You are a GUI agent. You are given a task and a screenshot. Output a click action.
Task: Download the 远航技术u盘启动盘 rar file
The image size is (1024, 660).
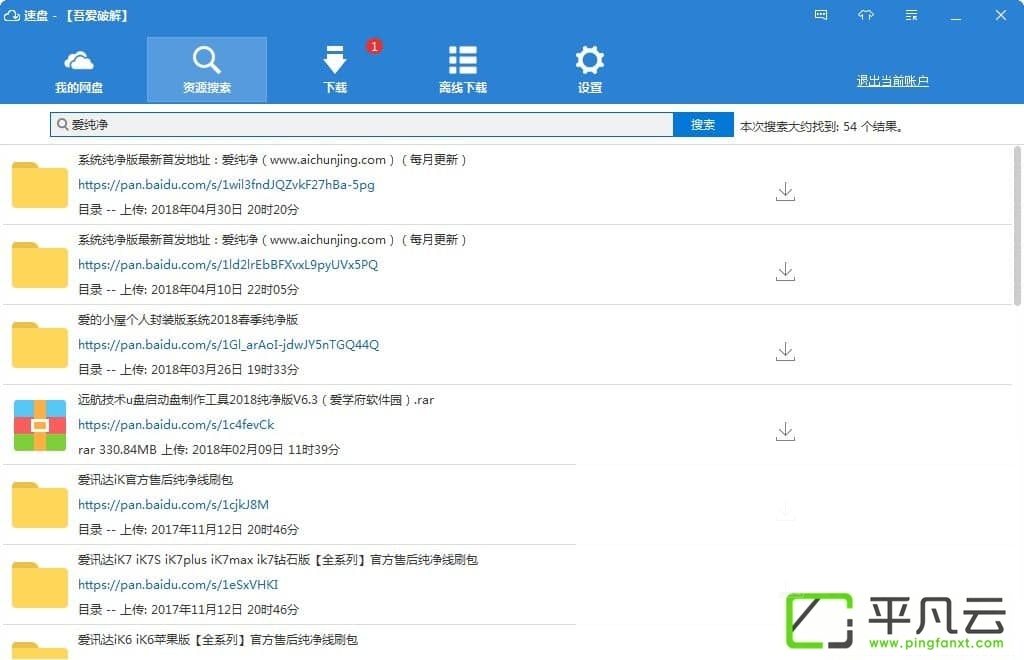pyautogui.click(x=785, y=431)
